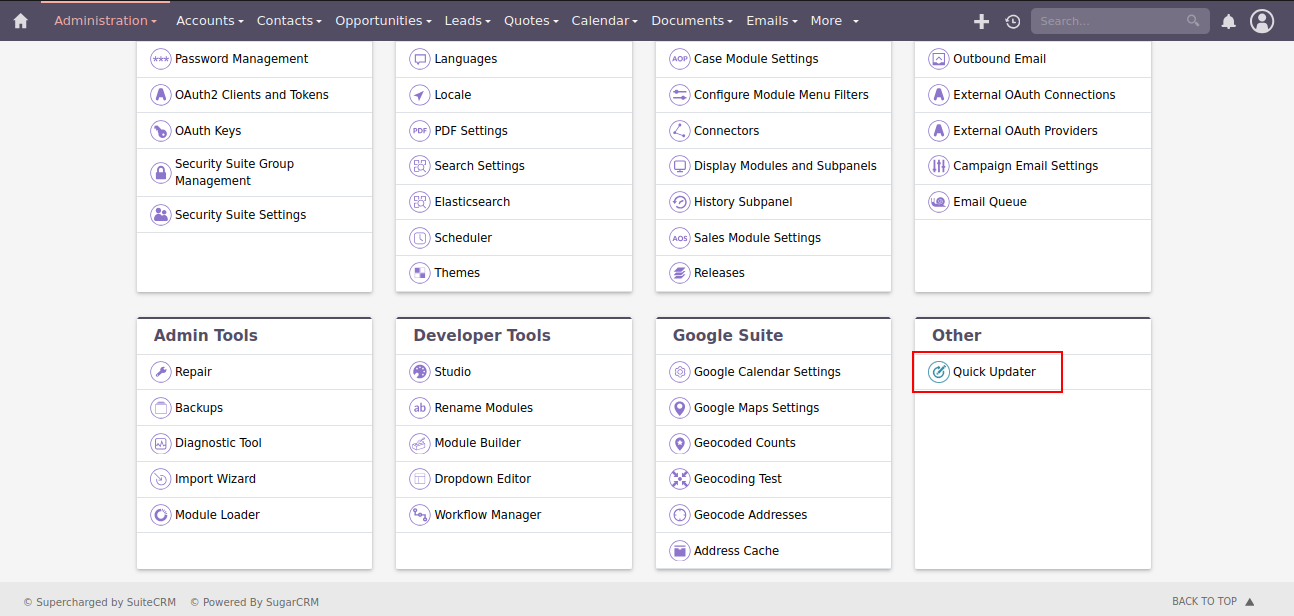Image resolution: width=1294 pixels, height=616 pixels.
Task: Expand the Accounts dropdown menu
Action: 209,21
